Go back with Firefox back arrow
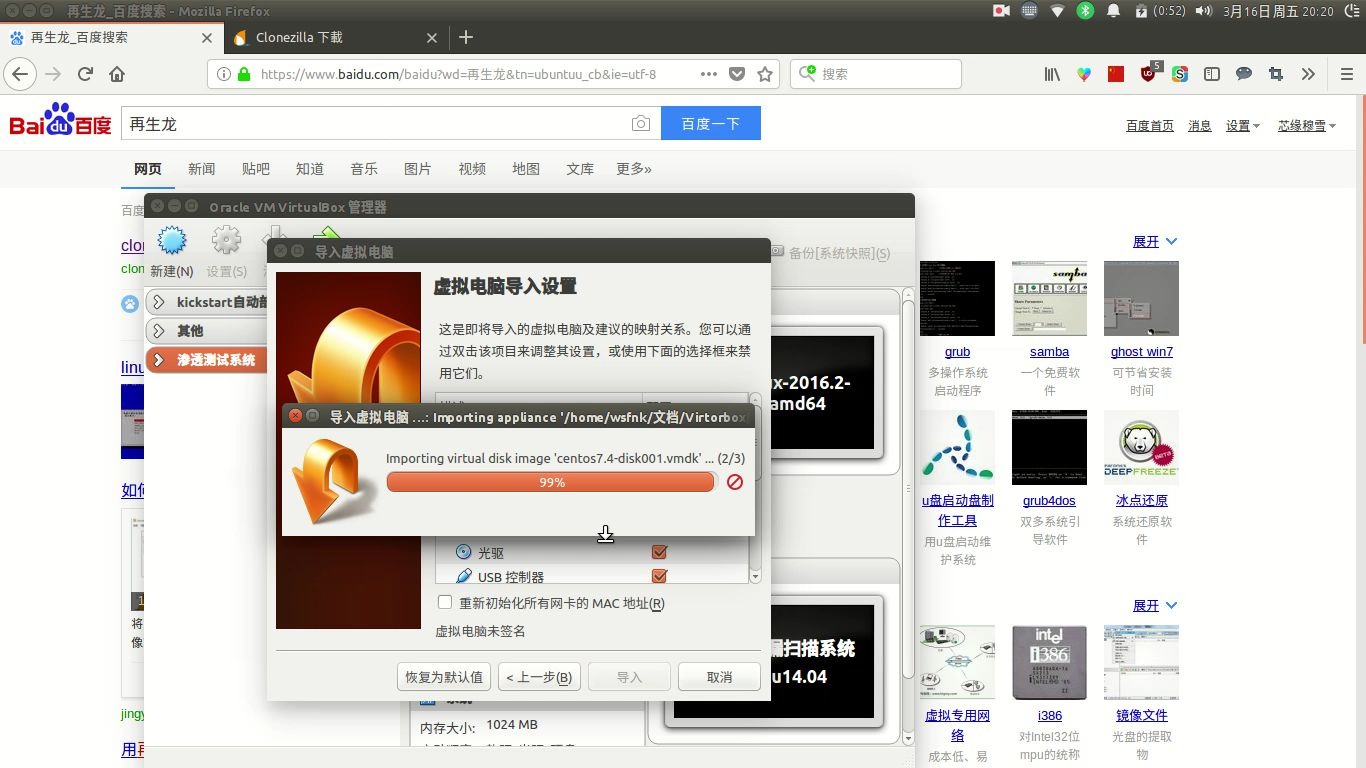This screenshot has width=1366, height=768. pos(20,74)
